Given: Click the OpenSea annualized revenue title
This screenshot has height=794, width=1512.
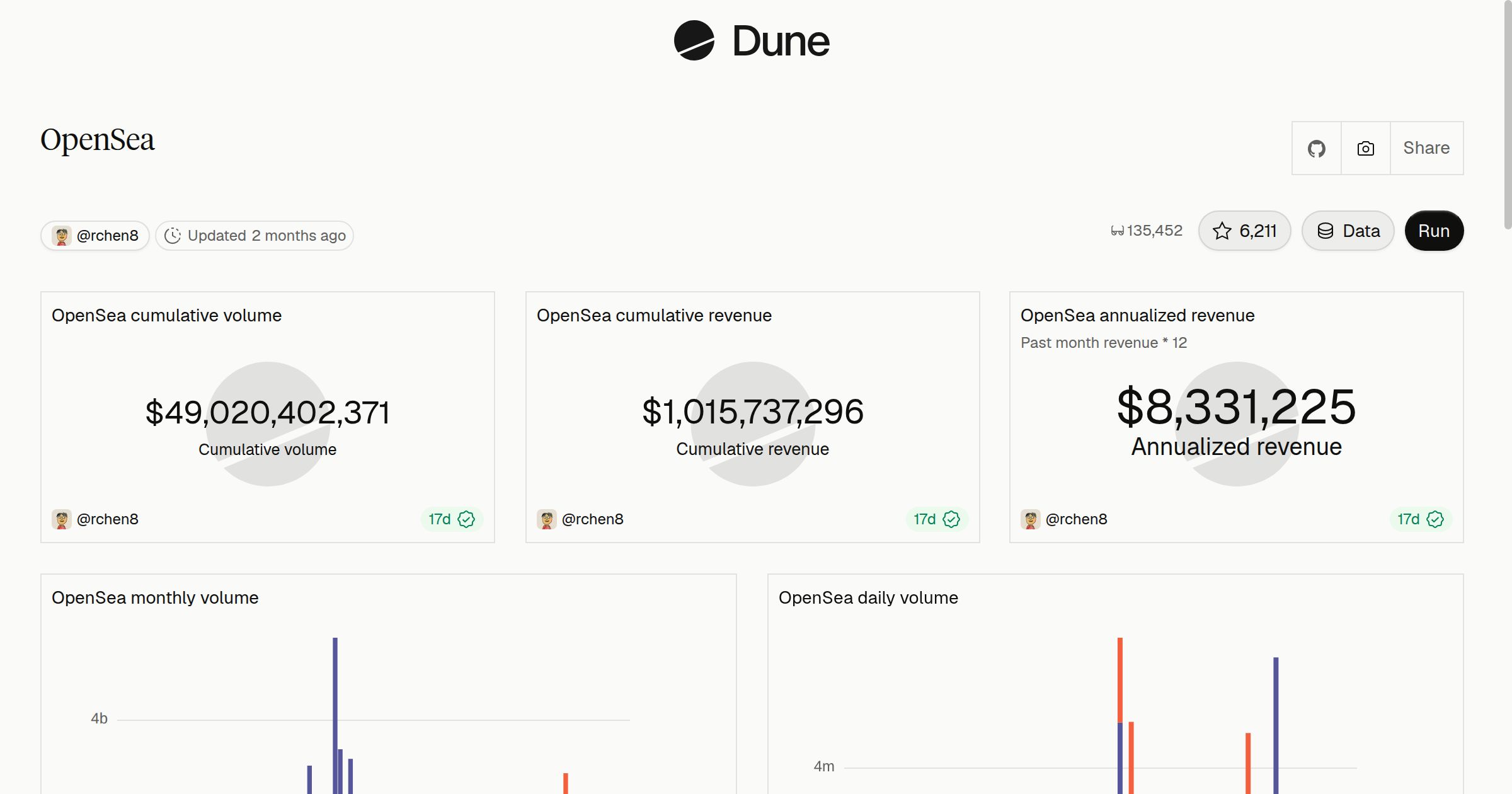Looking at the screenshot, I should pyautogui.click(x=1137, y=315).
